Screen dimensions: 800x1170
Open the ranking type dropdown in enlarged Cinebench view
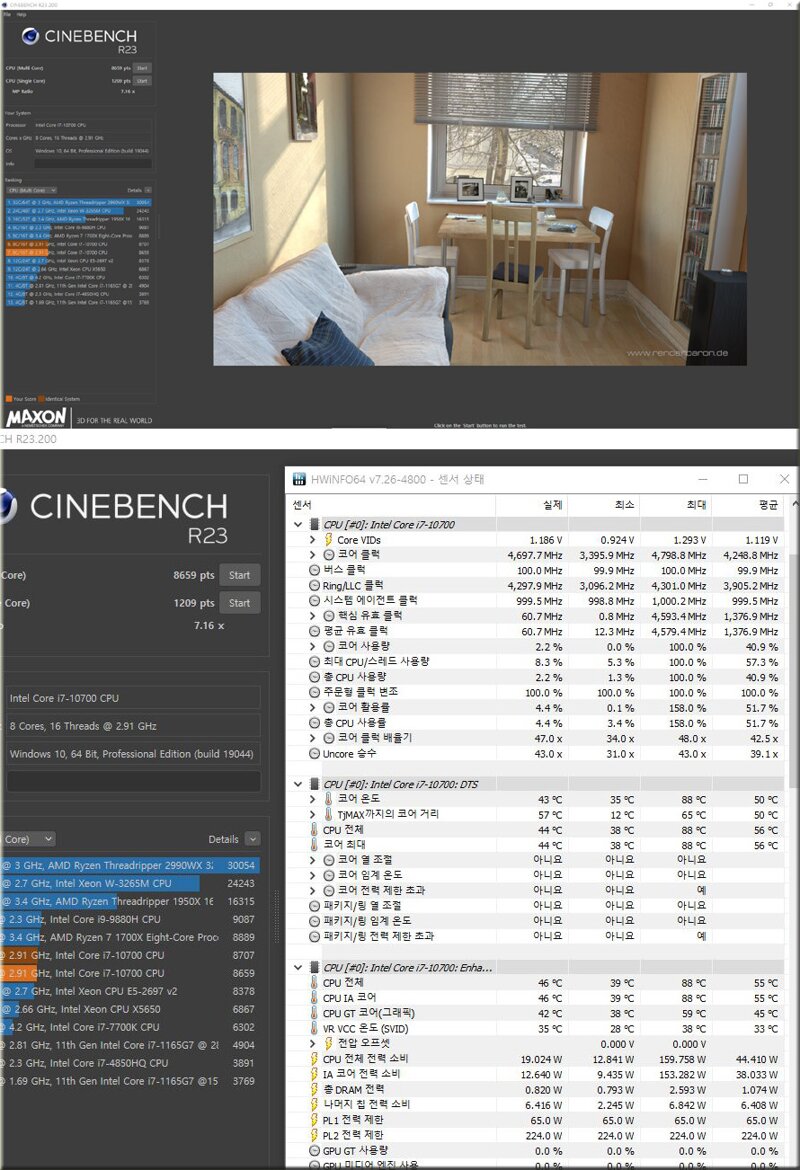click(x=28, y=839)
